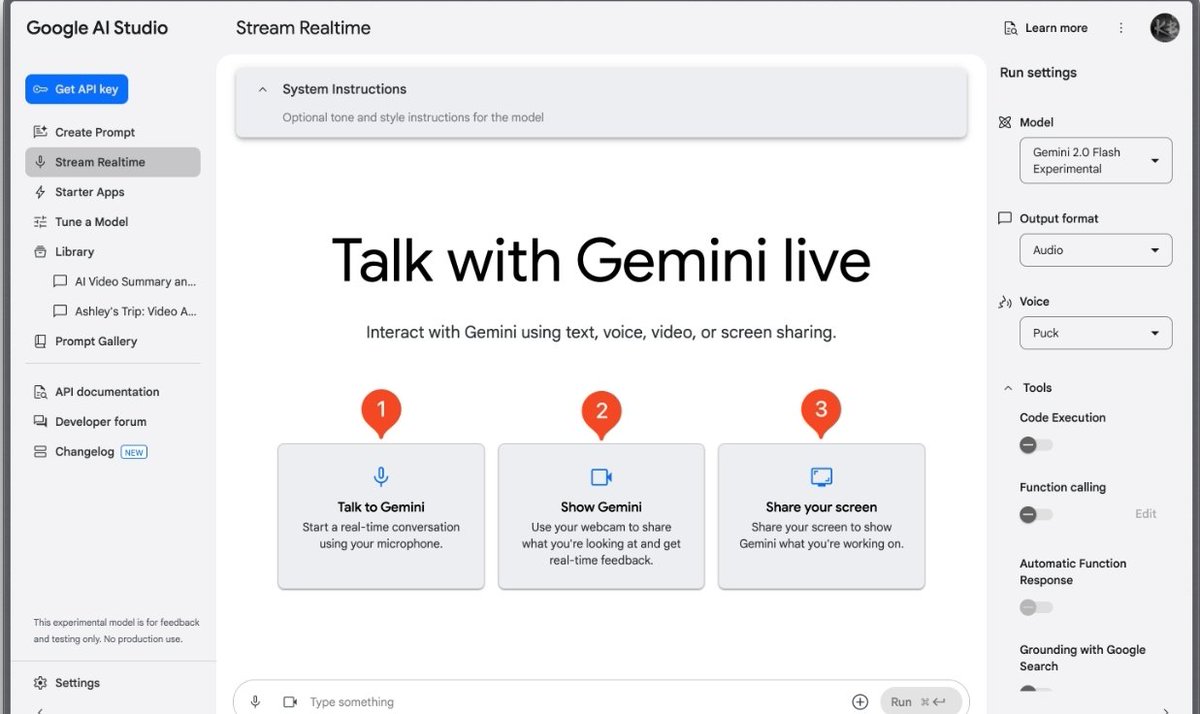Open API documentation
The image size is (1200, 714).
tap(105, 391)
